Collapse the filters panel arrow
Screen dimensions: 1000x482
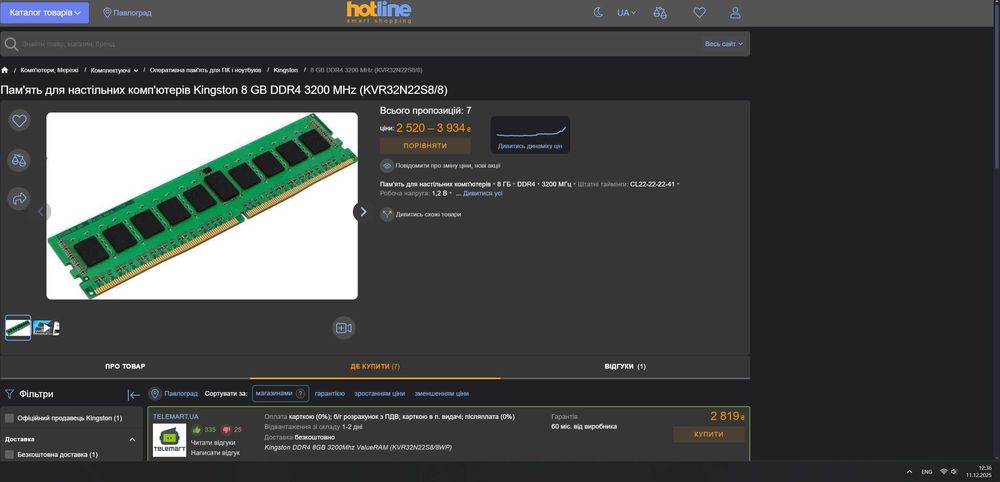pos(133,395)
